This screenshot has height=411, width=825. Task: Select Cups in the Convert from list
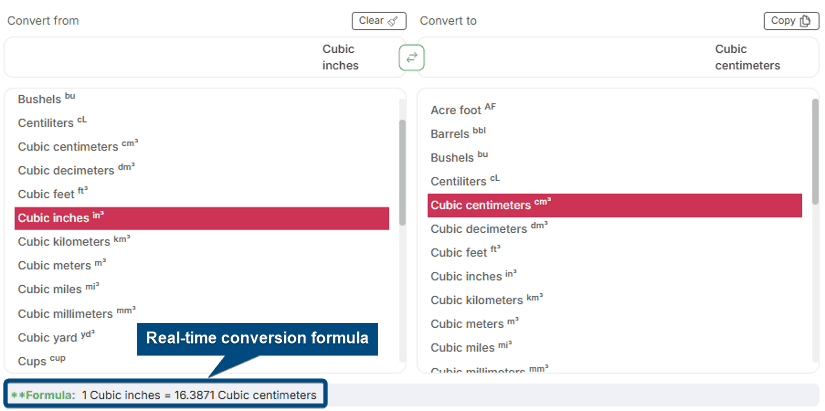coord(37,361)
